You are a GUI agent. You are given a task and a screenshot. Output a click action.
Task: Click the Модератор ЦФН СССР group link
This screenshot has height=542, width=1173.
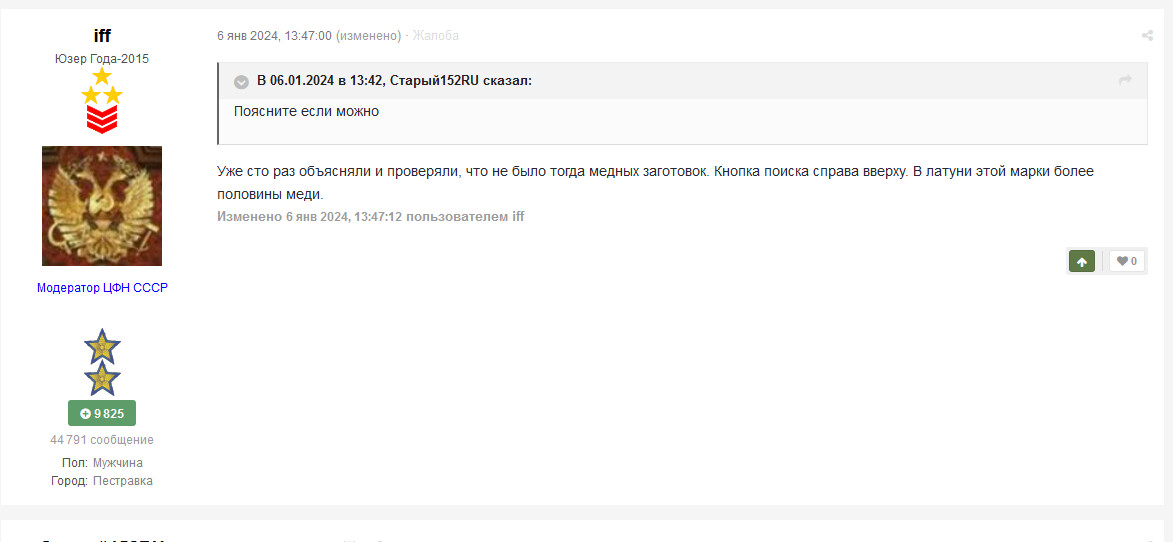pos(102,288)
